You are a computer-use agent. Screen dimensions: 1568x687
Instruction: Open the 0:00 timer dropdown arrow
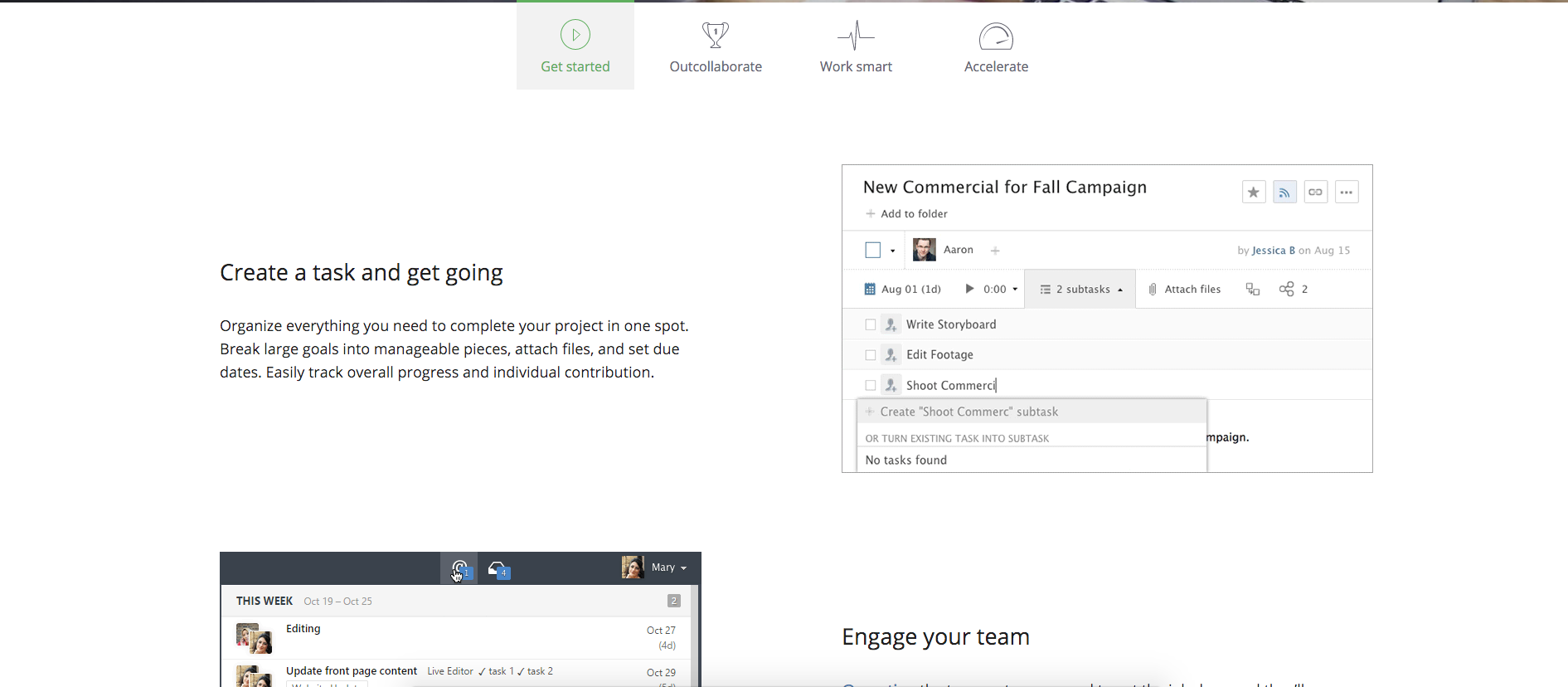click(x=1015, y=290)
